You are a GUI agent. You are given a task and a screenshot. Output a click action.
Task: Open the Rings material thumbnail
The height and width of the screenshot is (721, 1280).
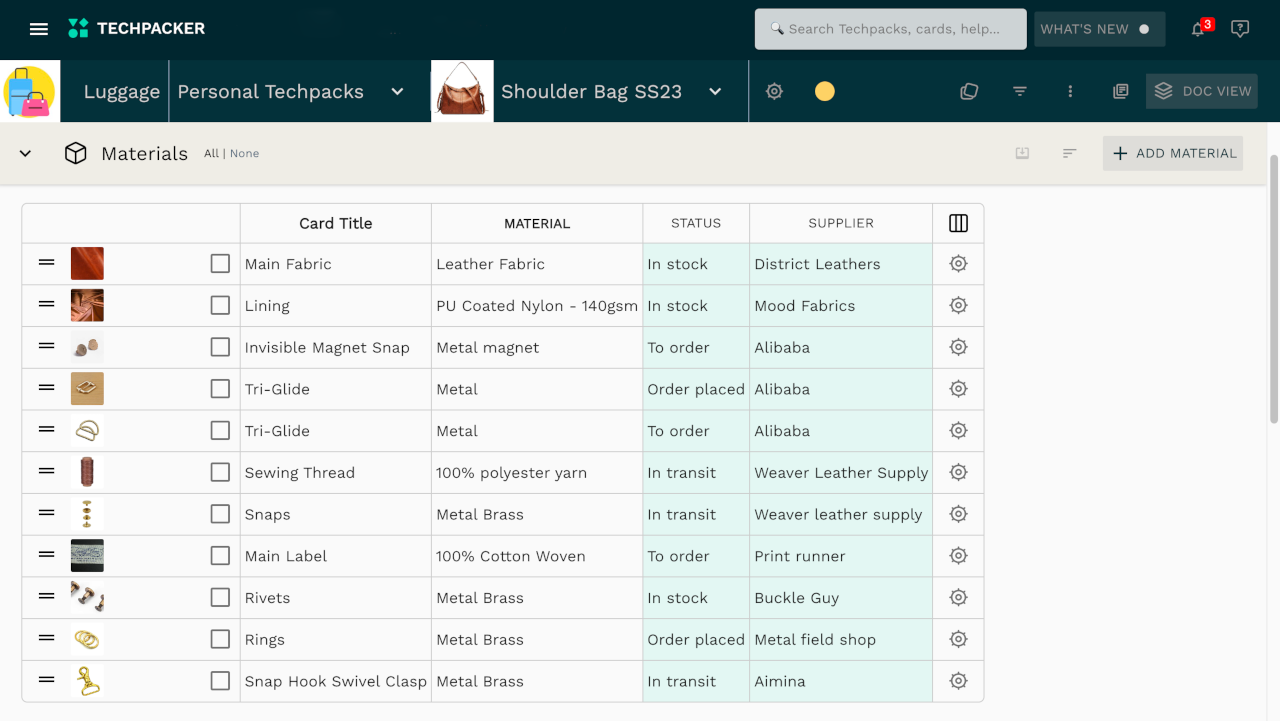[87, 639]
